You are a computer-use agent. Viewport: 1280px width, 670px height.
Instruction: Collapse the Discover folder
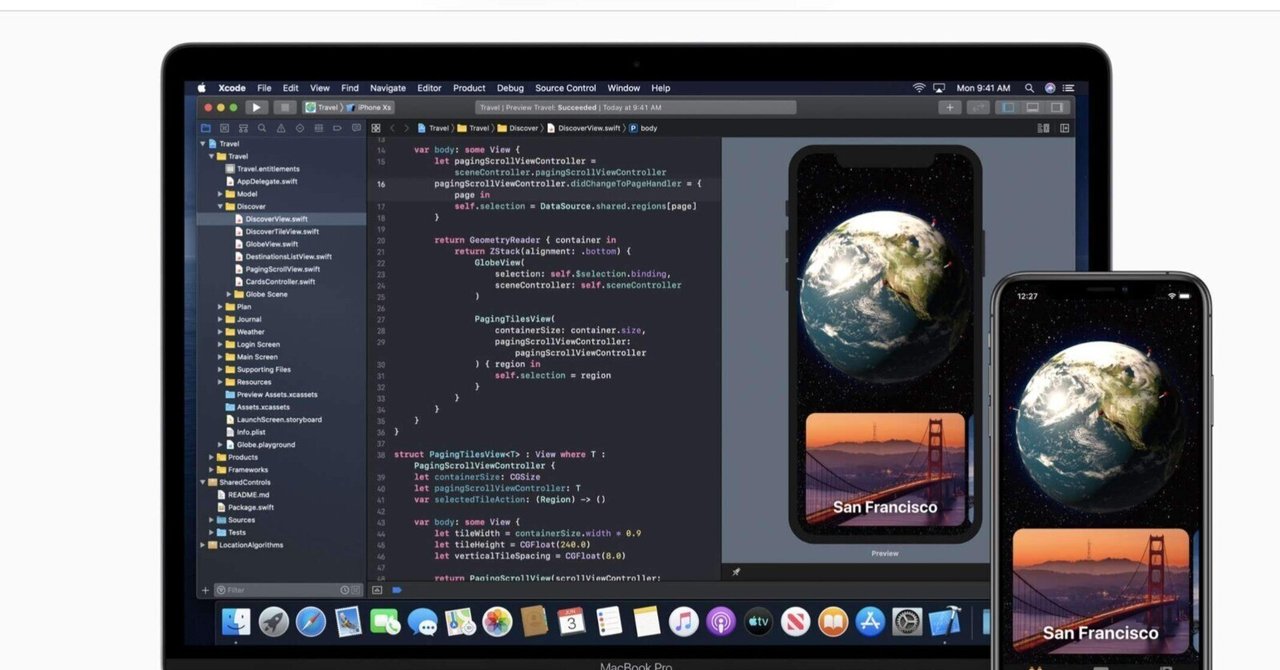click(x=220, y=206)
